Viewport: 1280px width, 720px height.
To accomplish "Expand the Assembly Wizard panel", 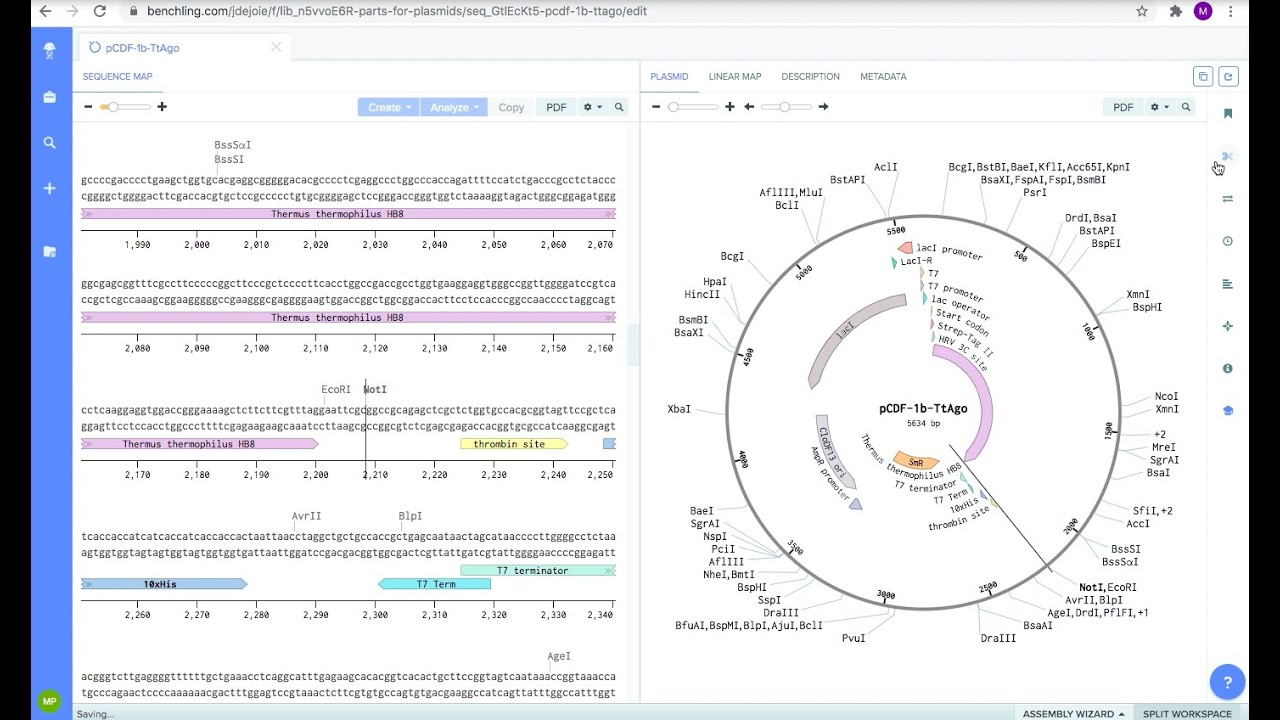I will point(1073,714).
